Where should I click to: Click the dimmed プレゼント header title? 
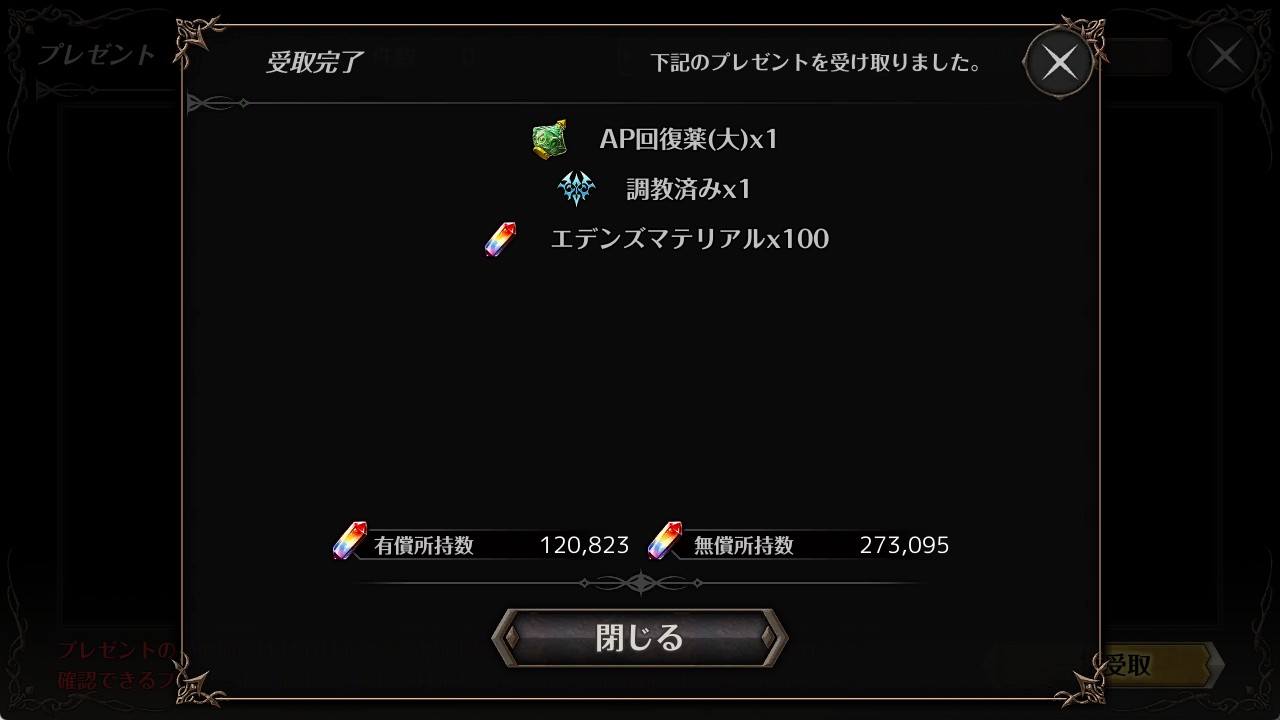click(x=96, y=54)
